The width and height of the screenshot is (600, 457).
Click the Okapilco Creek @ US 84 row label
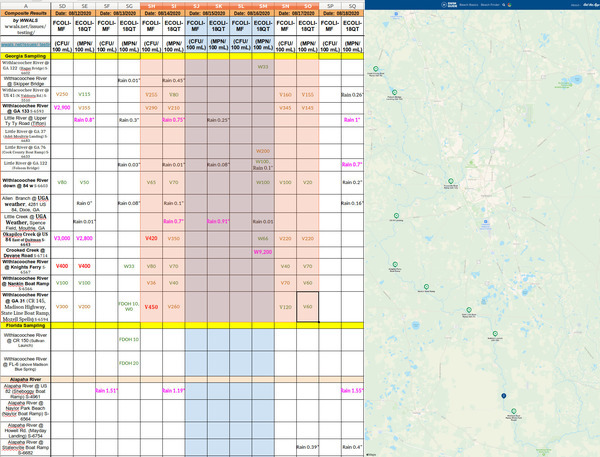coord(25,239)
